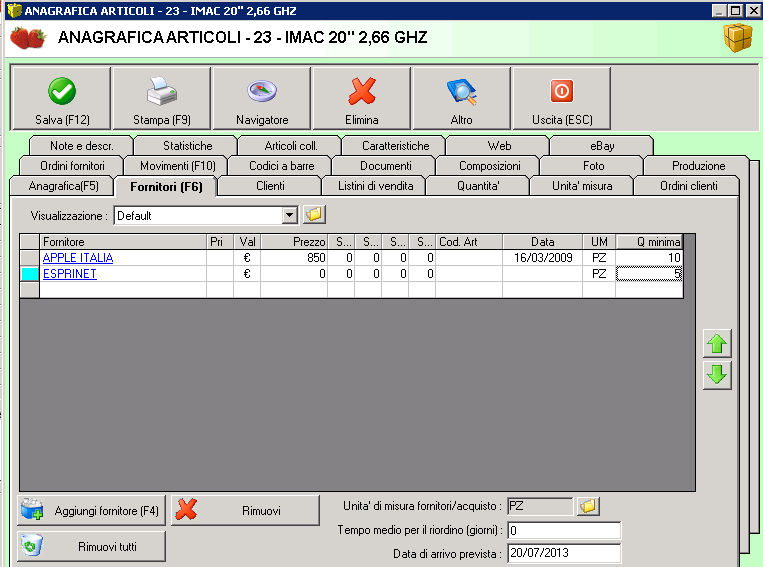Switch to the Statistiche tab

[187, 146]
